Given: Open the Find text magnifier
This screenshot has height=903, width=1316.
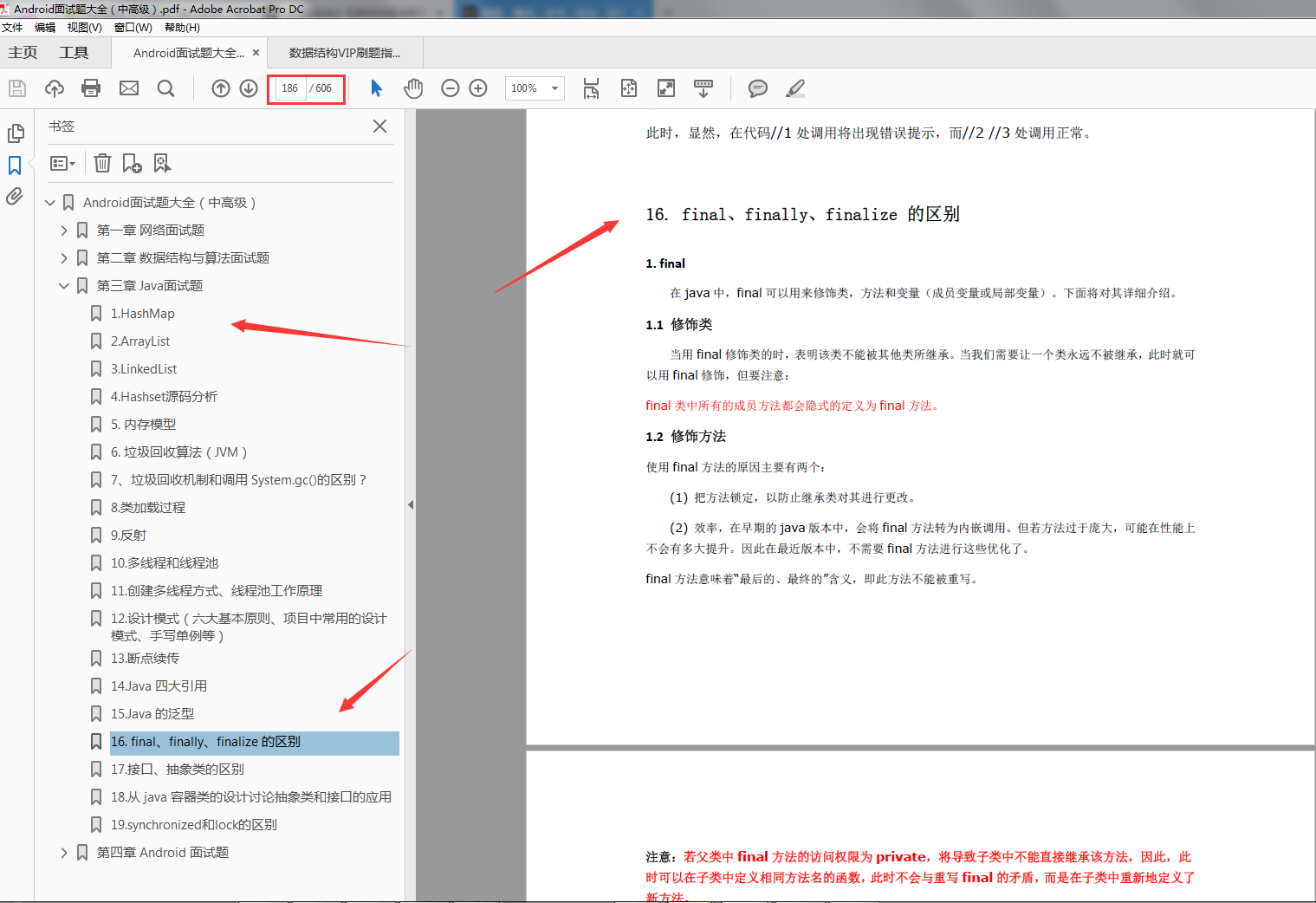Looking at the screenshot, I should click(x=166, y=88).
